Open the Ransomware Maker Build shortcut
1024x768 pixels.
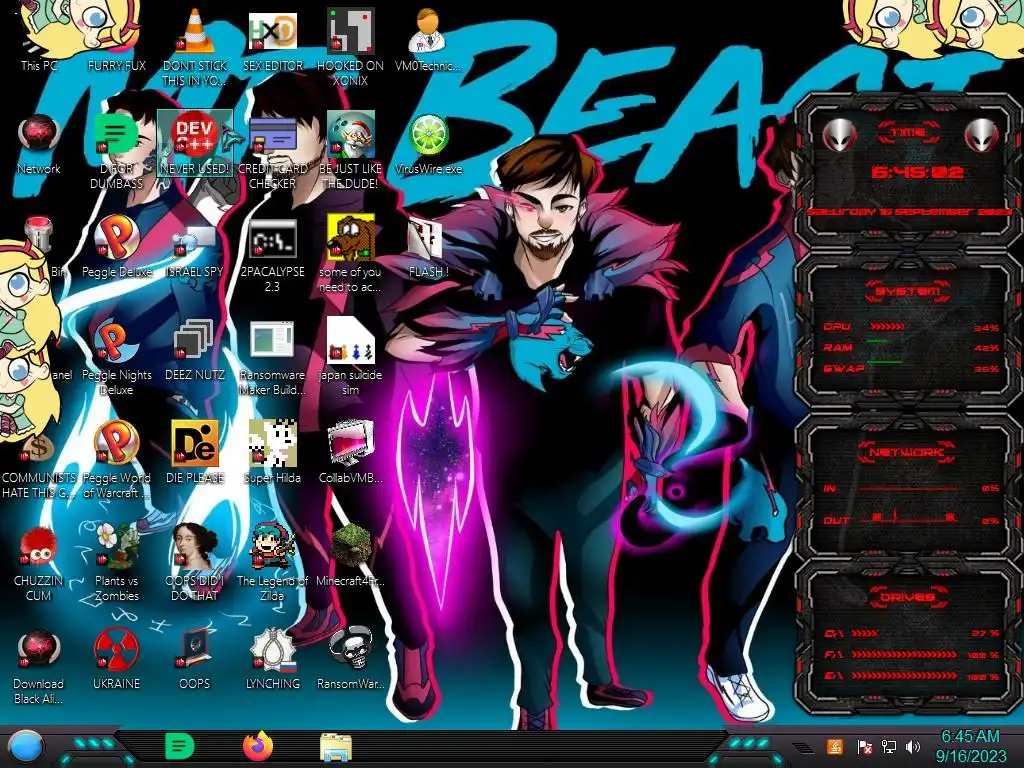click(x=272, y=357)
